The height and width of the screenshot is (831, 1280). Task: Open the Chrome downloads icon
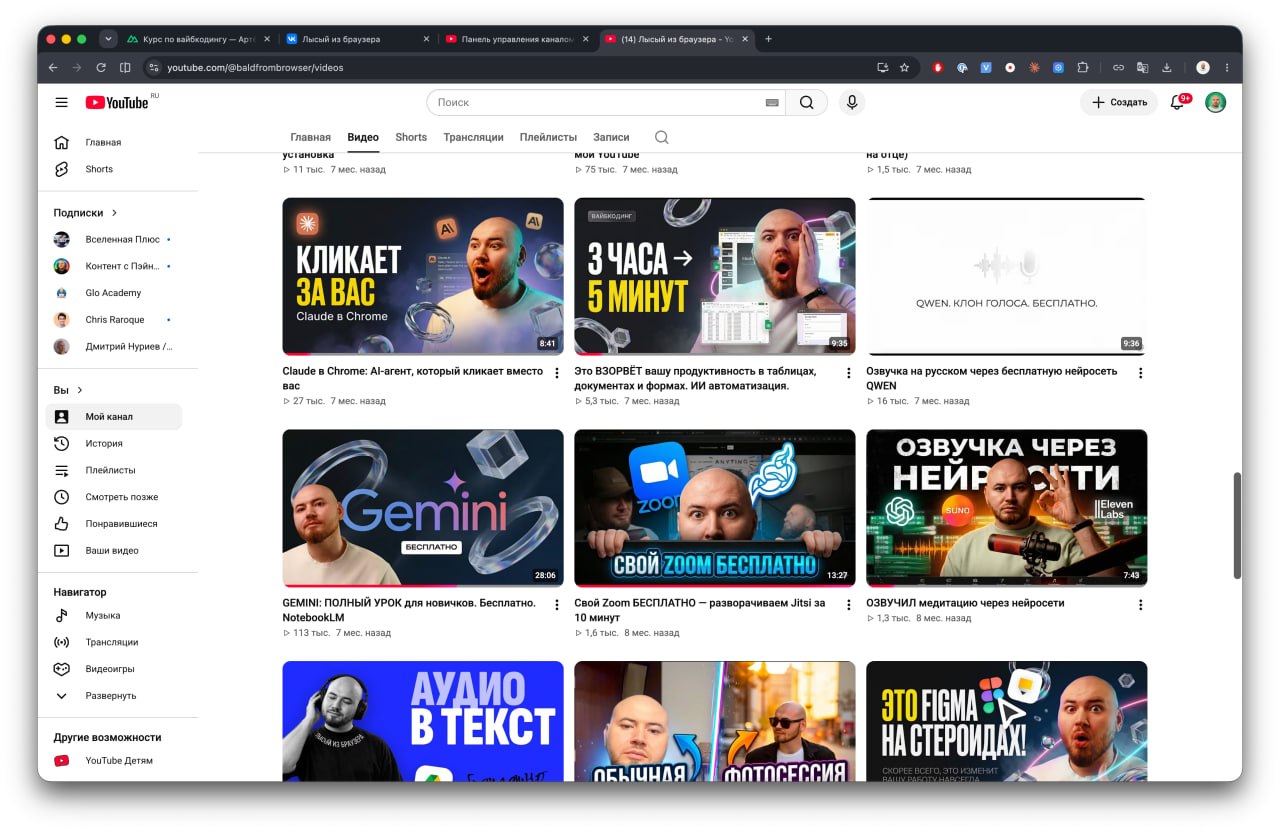[1167, 67]
